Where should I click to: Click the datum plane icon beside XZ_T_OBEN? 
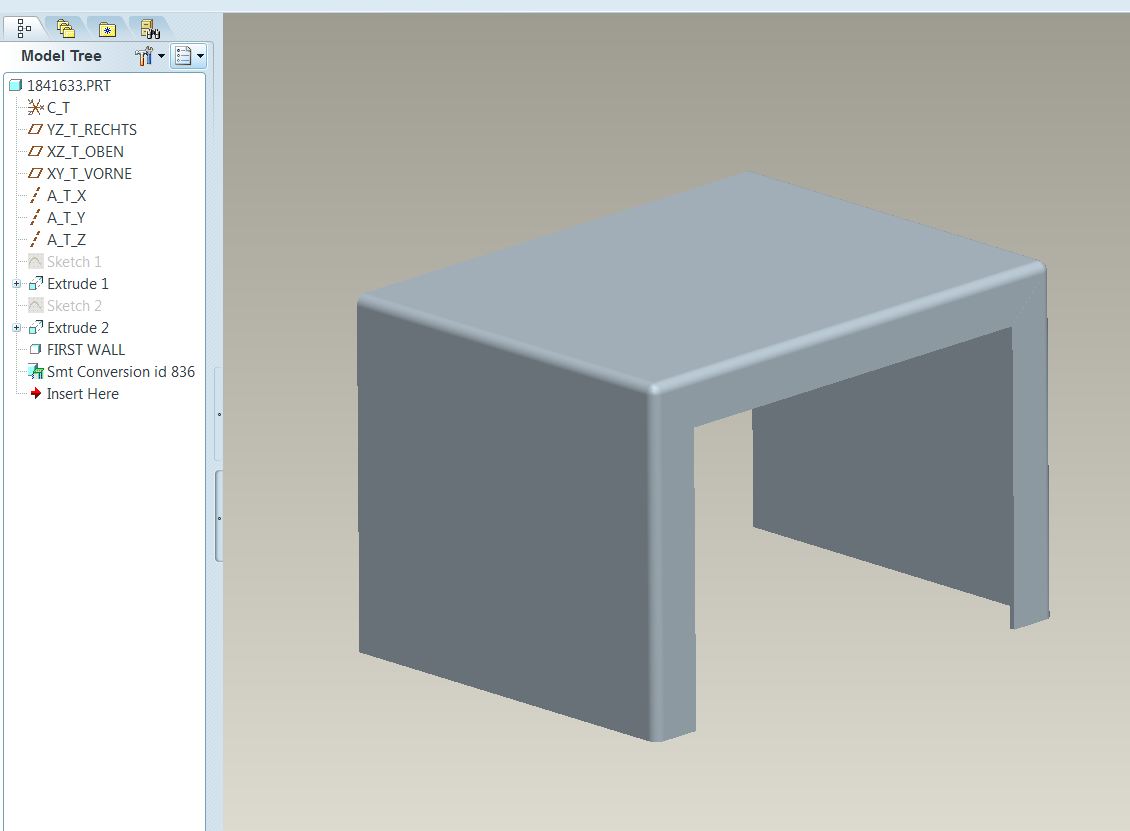point(35,151)
